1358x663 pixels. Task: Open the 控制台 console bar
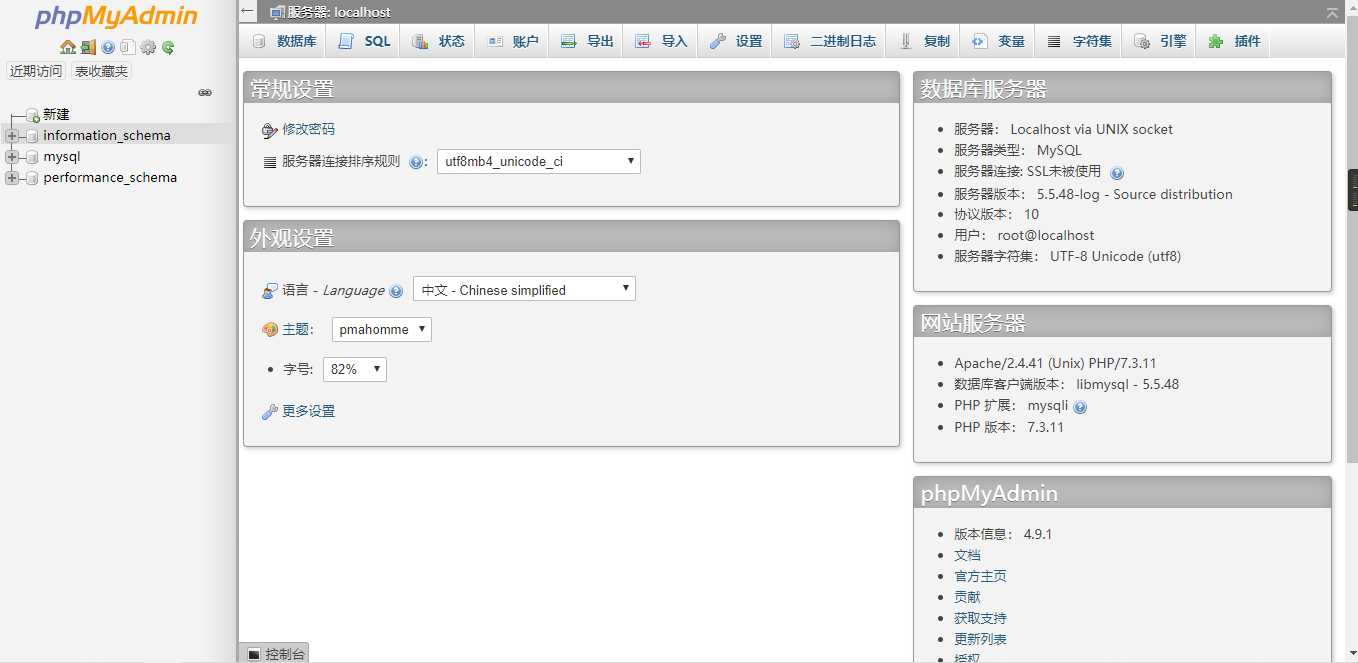point(274,653)
